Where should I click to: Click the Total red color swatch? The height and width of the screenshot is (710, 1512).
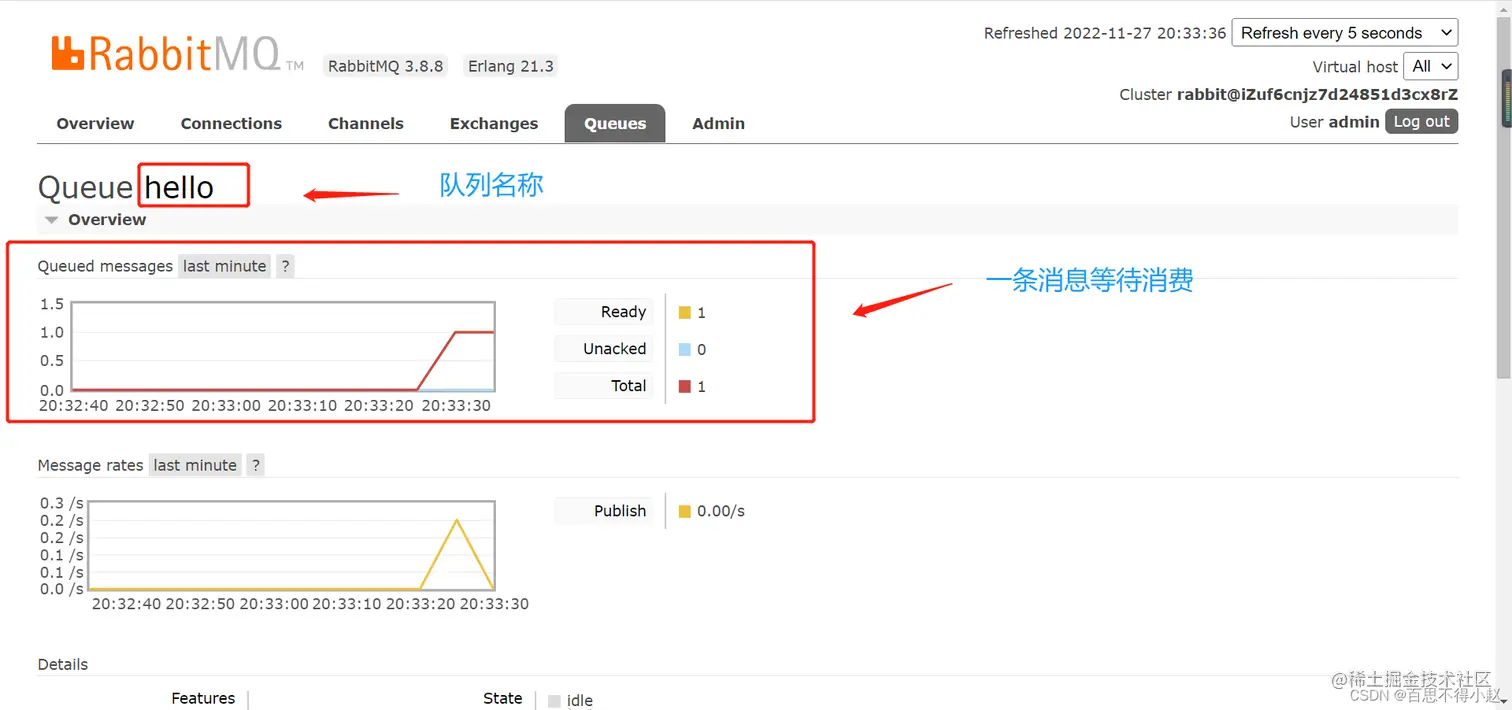point(685,387)
